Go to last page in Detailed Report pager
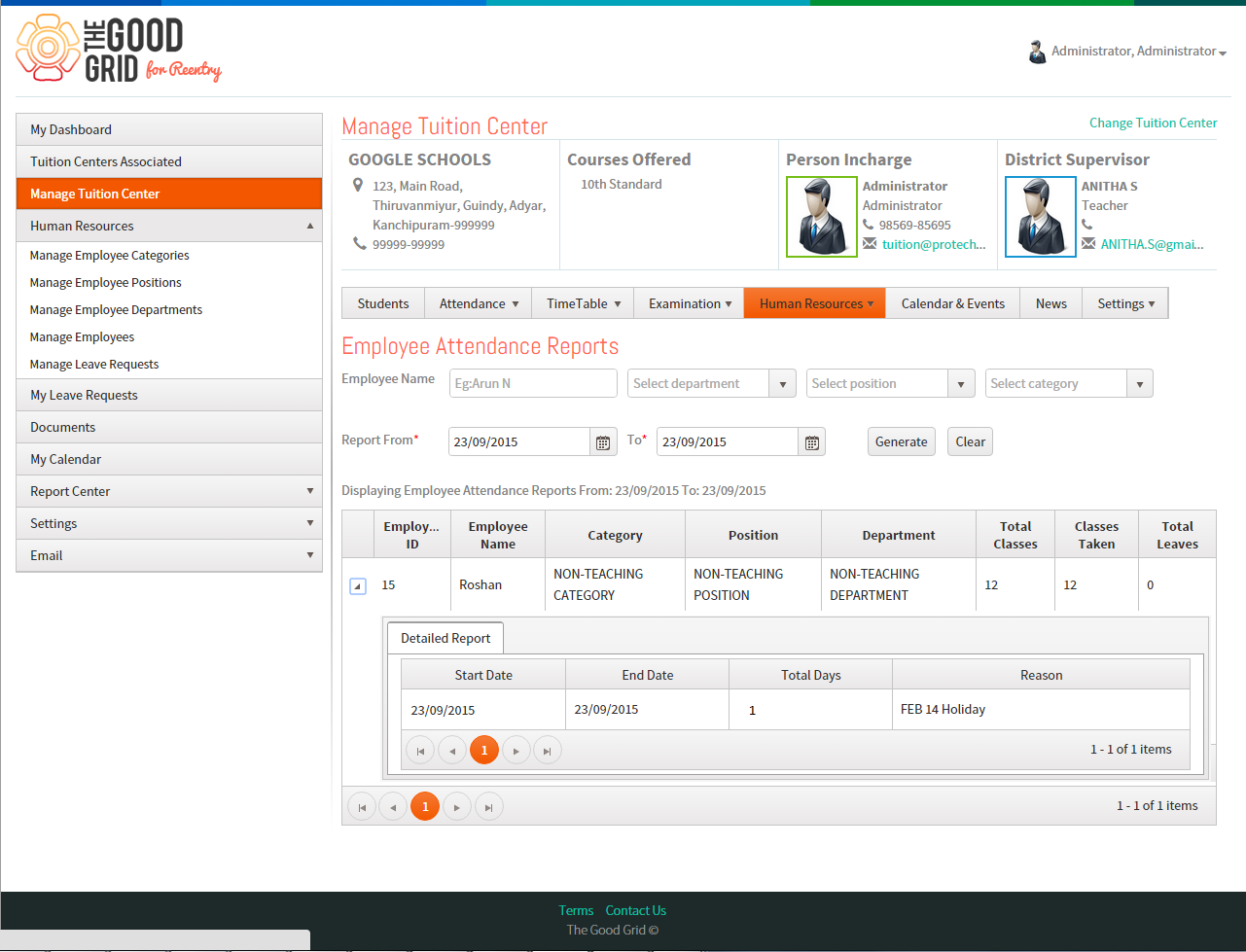Image resolution: width=1246 pixels, height=952 pixels. pos(548,750)
